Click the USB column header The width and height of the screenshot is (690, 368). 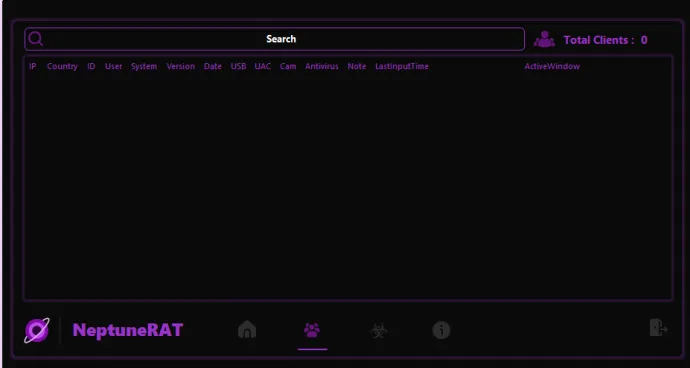(x=239, y=66)
